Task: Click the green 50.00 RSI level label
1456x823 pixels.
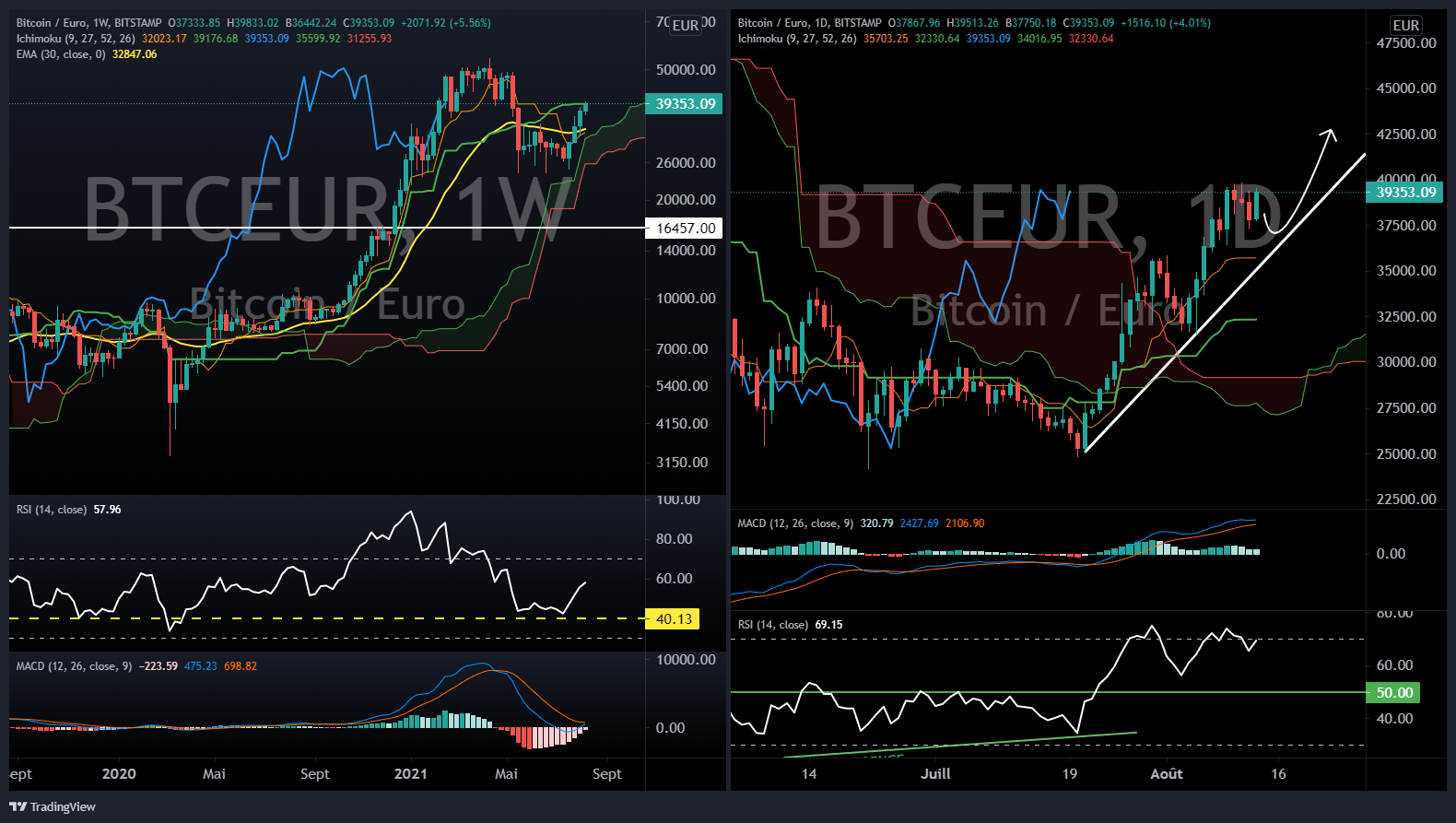Action: pos(1393,693)
